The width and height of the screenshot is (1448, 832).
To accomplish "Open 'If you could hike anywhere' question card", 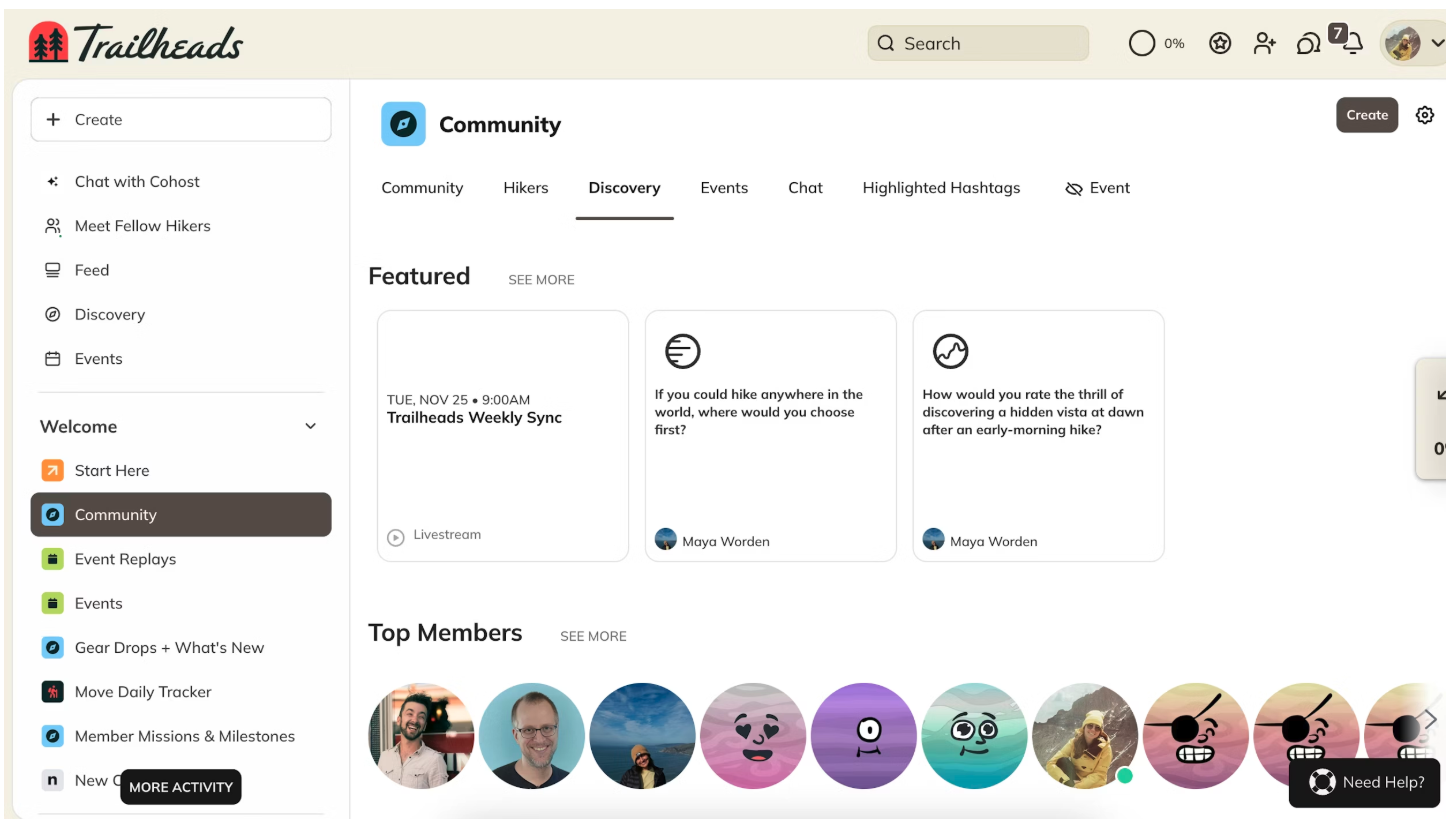I will [x=771, y=436].
